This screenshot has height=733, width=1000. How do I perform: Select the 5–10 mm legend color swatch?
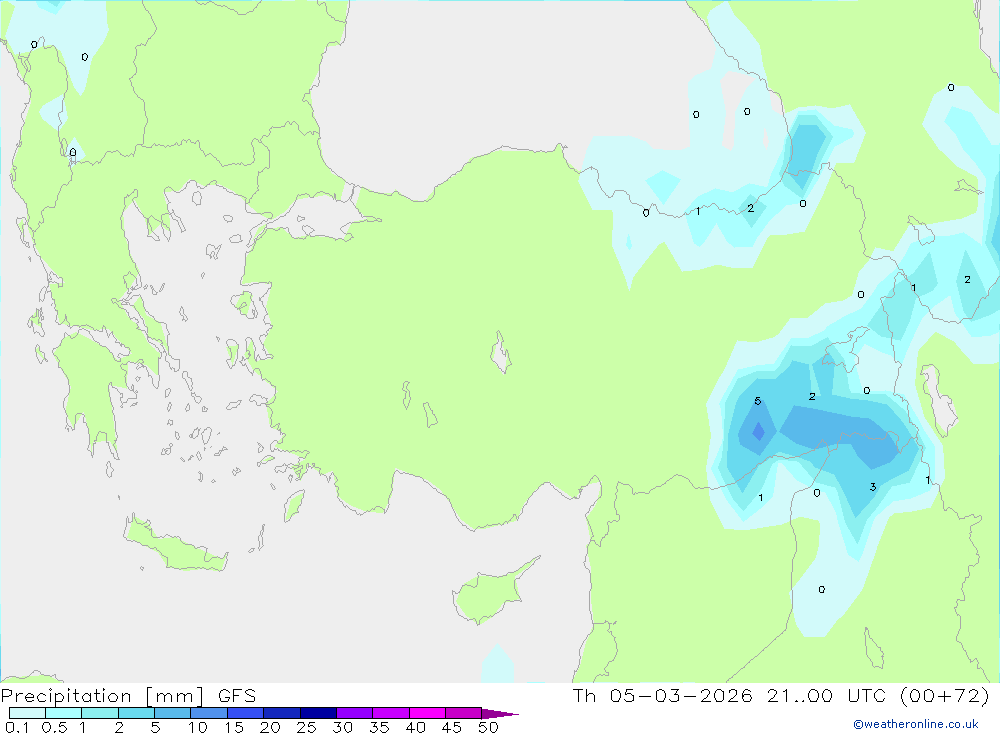pos(173,713)
